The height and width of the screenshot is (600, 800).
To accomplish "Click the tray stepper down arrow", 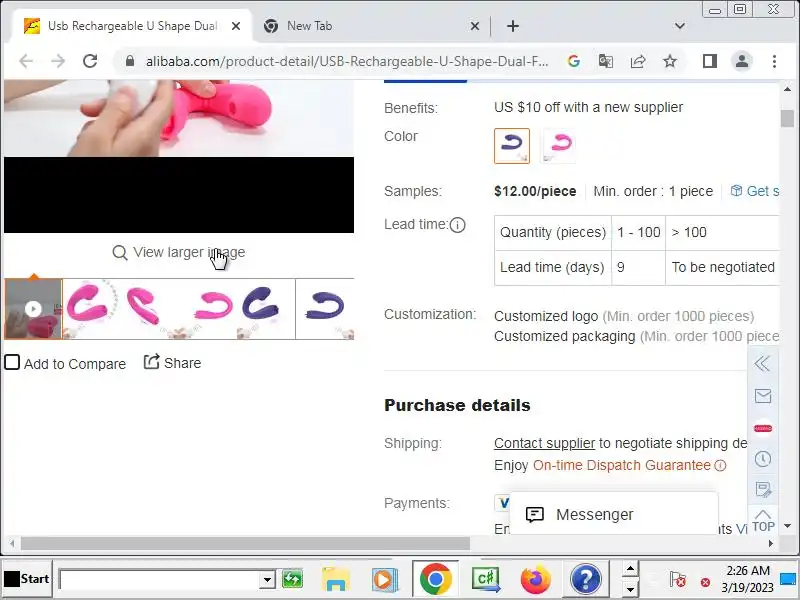I will [630, 590].
